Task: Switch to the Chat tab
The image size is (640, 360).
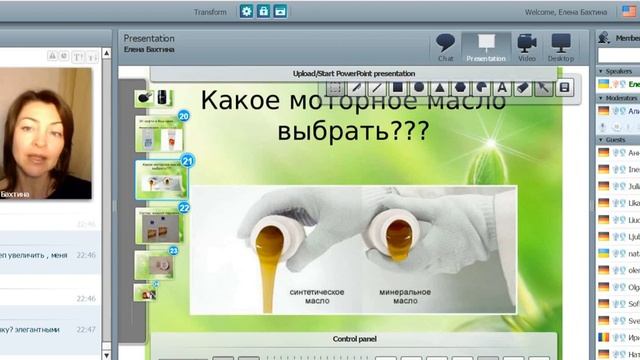Action: (x=445, y=48)
